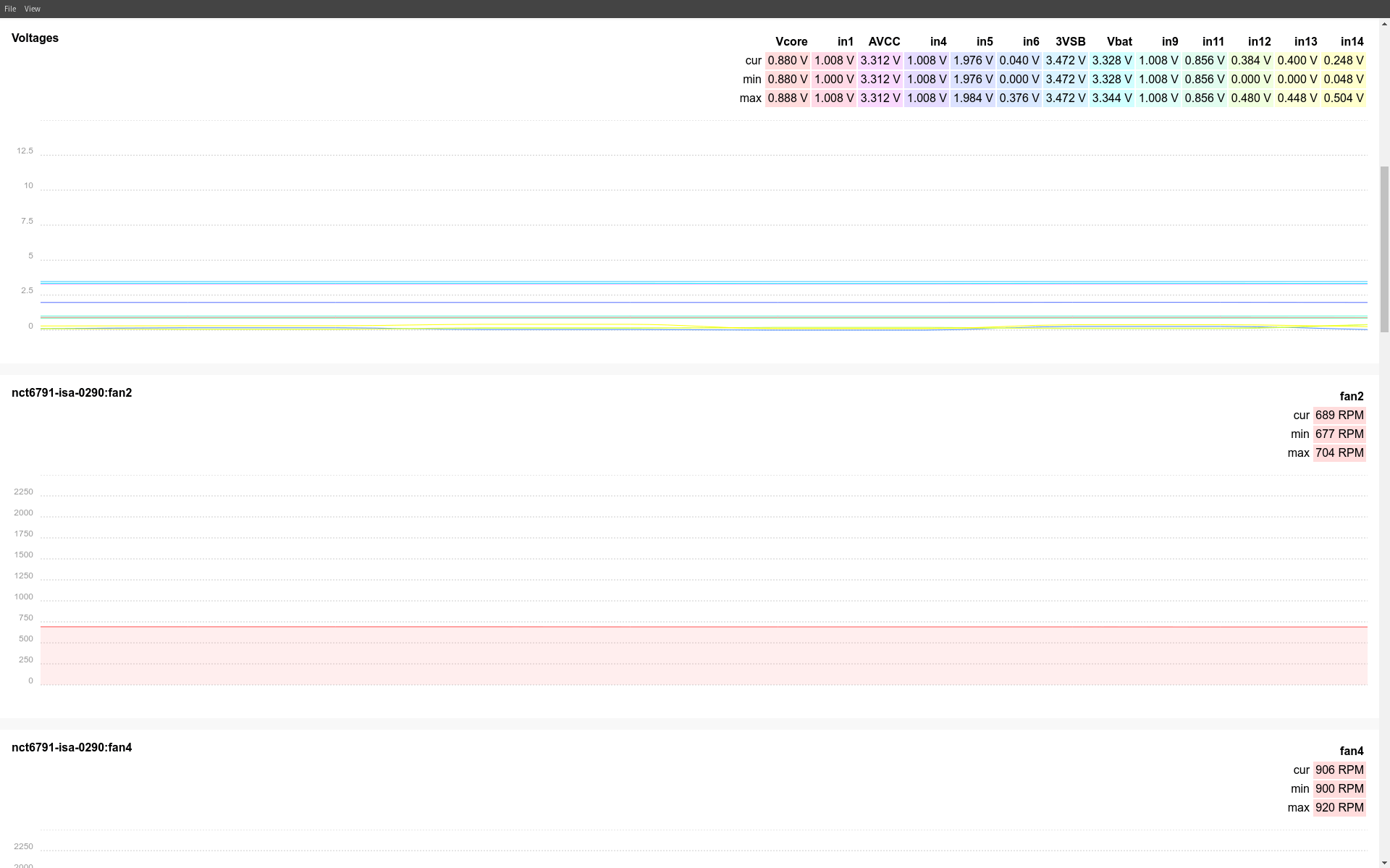The width and height of the screenshot is (1390, 868).
Task: Click the fan2 legend header
Action: coord(1351,397)
